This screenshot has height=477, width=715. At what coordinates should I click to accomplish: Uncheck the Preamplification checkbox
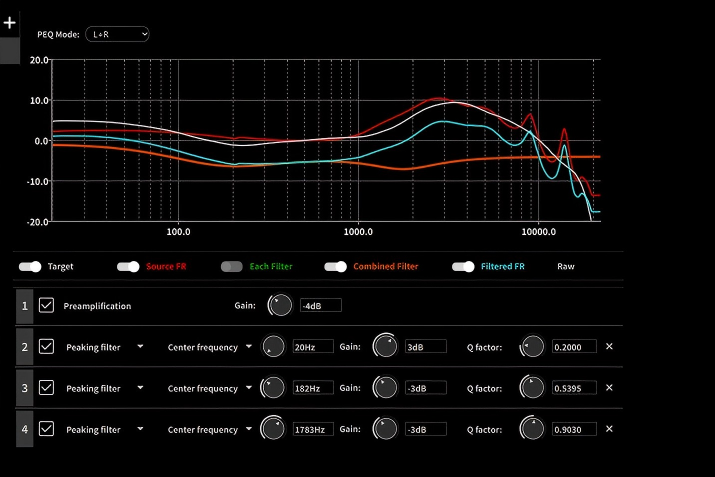click(x=46, y=306)
